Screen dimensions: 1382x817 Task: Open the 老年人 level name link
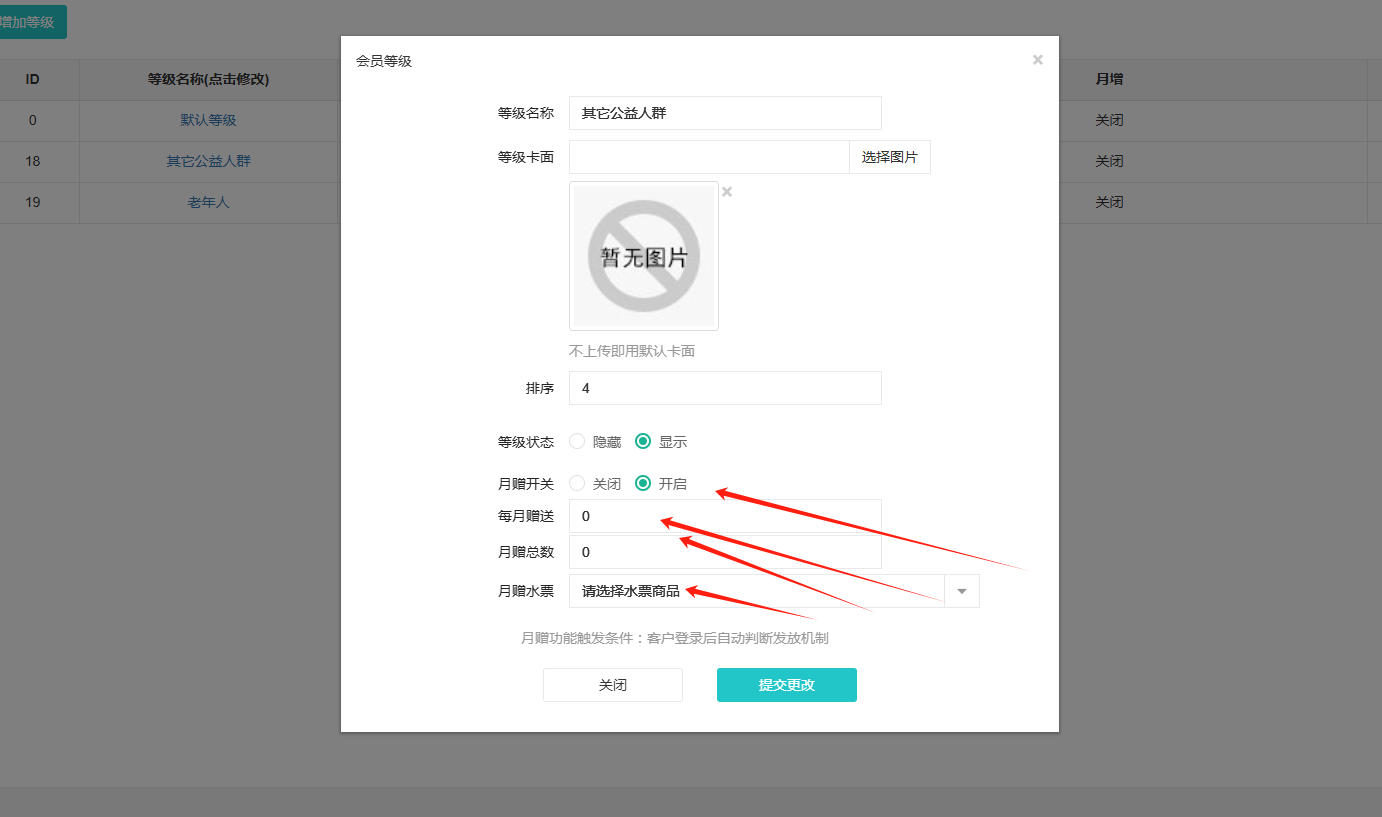coord(208,202)
